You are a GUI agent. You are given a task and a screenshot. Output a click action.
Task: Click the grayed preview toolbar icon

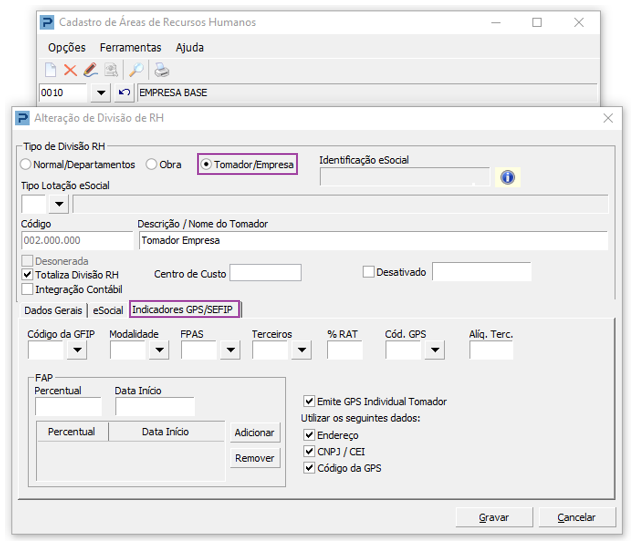click(x=111, y=70)
